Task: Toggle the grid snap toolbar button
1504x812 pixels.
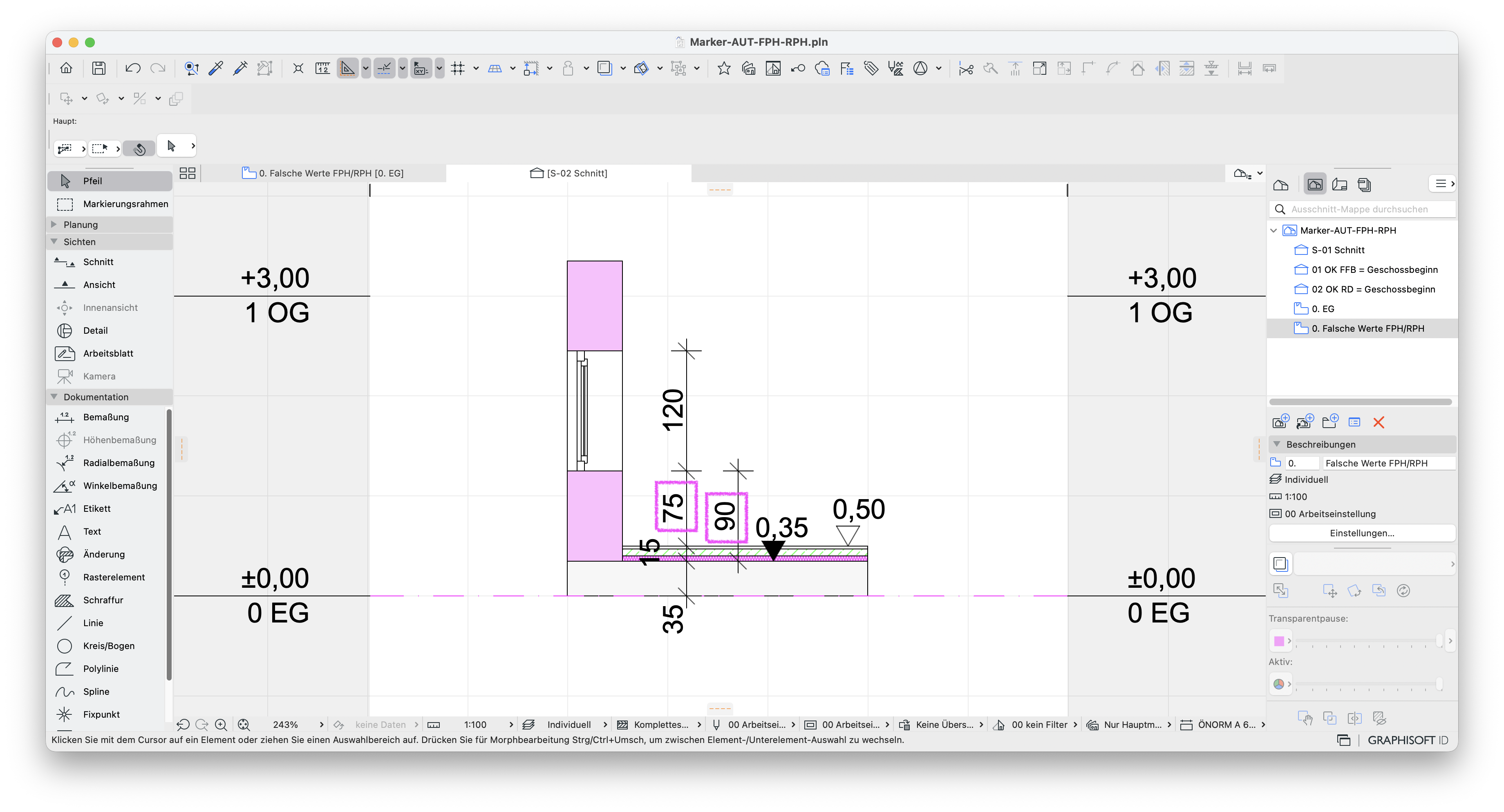Action: tap(458, 68)
